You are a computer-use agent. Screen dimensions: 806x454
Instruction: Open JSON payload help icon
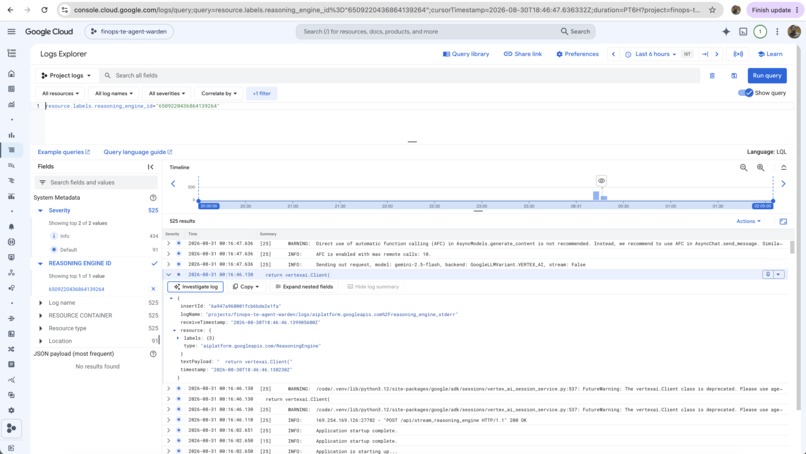click(x=153, y=354)
